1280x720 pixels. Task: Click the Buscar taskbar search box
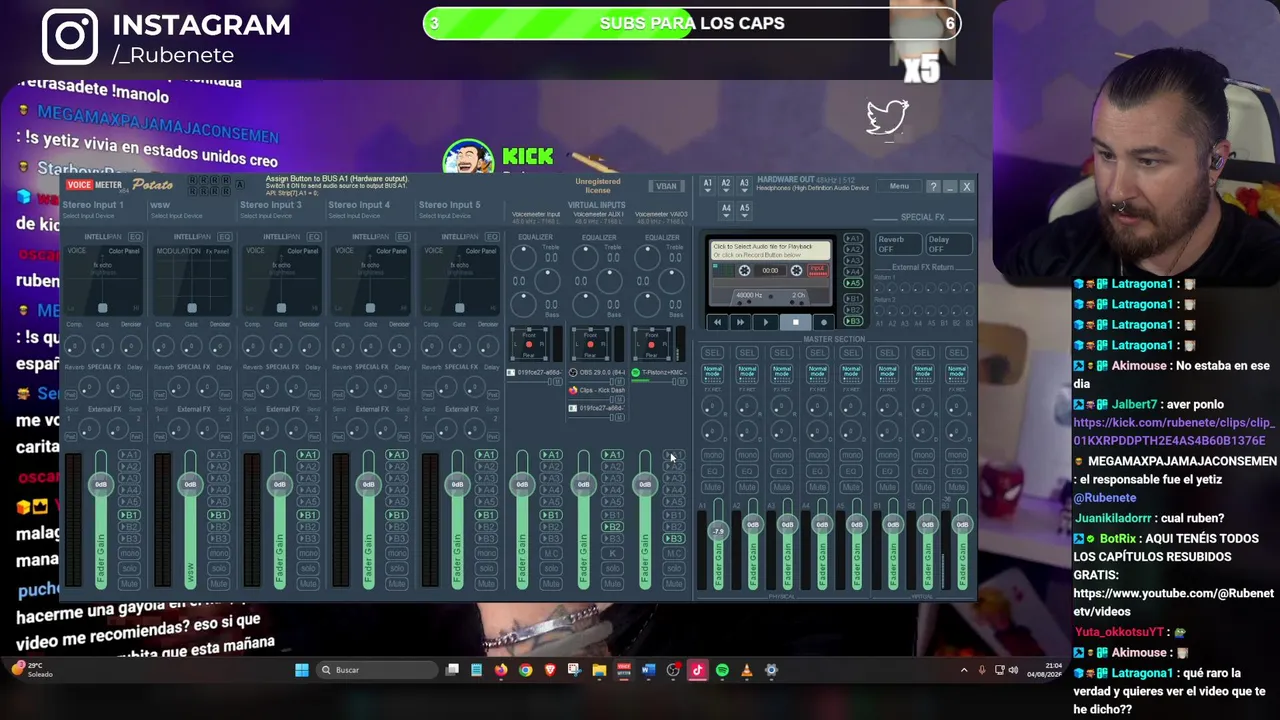[376, 670]
